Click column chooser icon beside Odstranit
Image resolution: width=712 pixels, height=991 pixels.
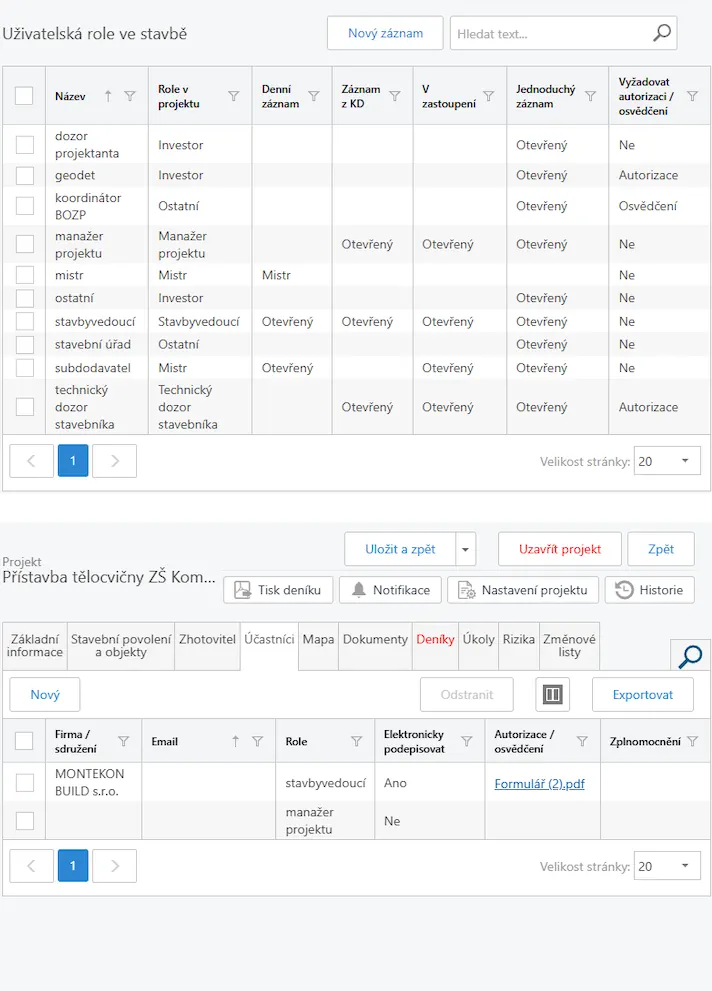[x=552, y=694]
